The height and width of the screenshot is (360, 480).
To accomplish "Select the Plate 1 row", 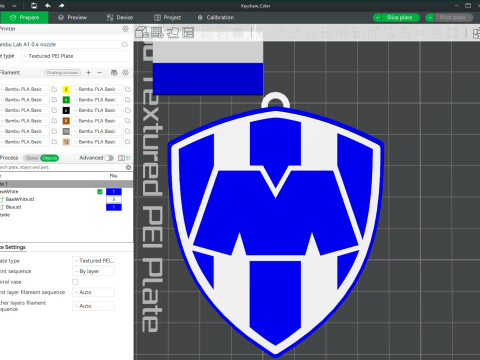I will [66, 184].
